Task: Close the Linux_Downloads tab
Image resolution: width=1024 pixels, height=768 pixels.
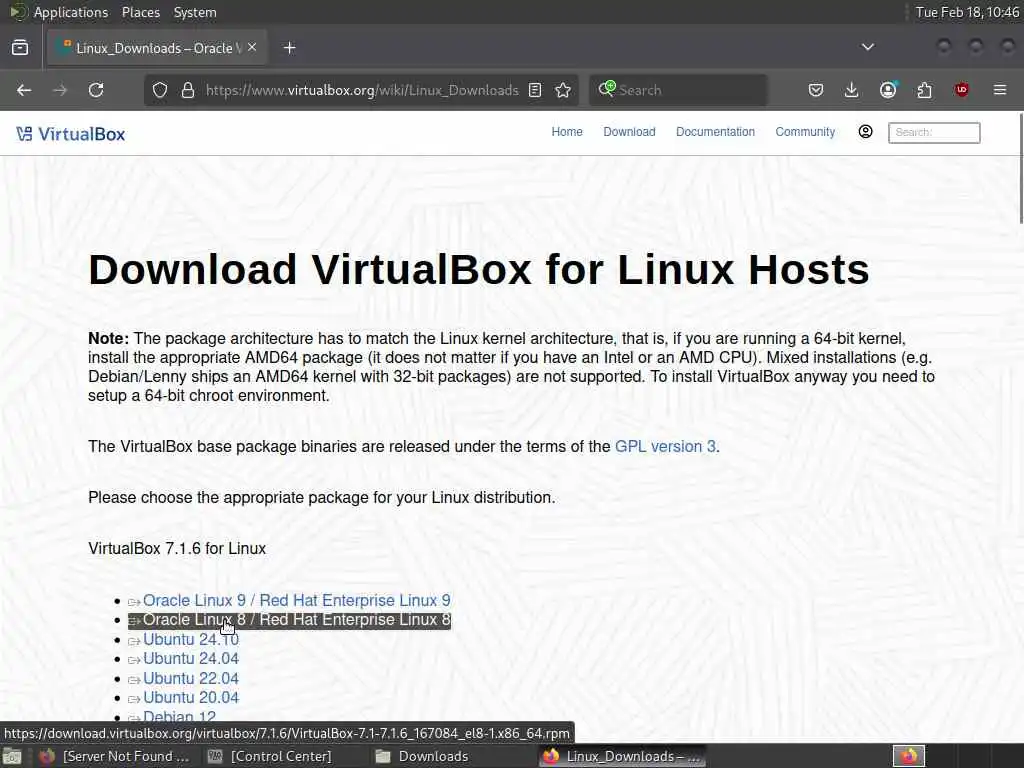Action: click(252, 48)
